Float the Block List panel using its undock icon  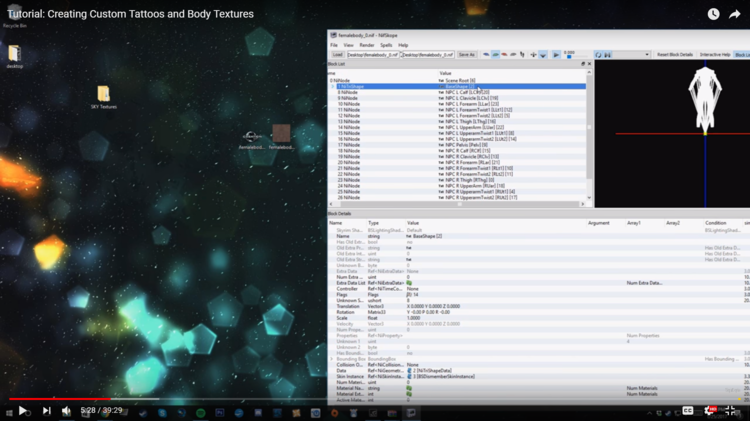tap(583, 64)
